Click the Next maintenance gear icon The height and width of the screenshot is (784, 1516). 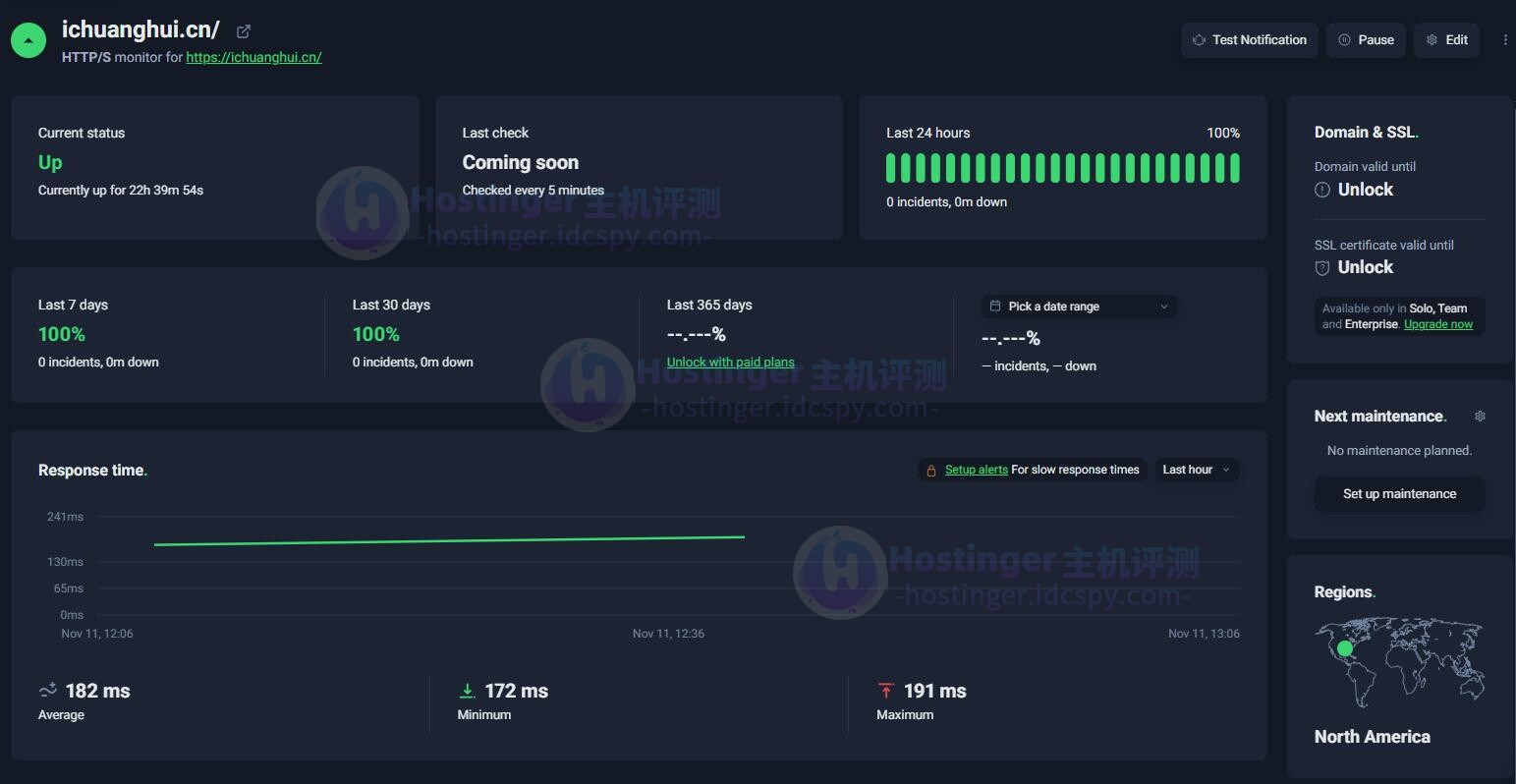1480,417
